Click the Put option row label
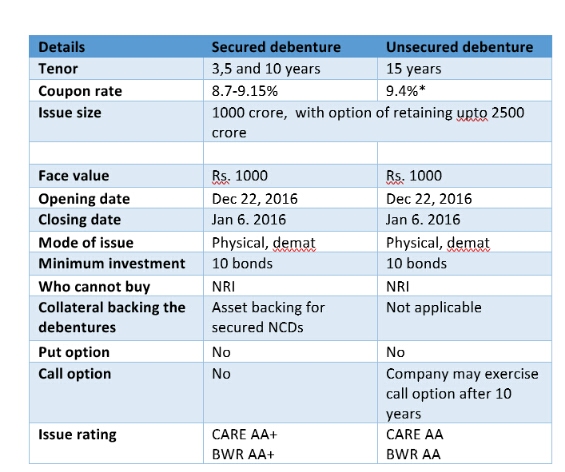 click(74, 352)
